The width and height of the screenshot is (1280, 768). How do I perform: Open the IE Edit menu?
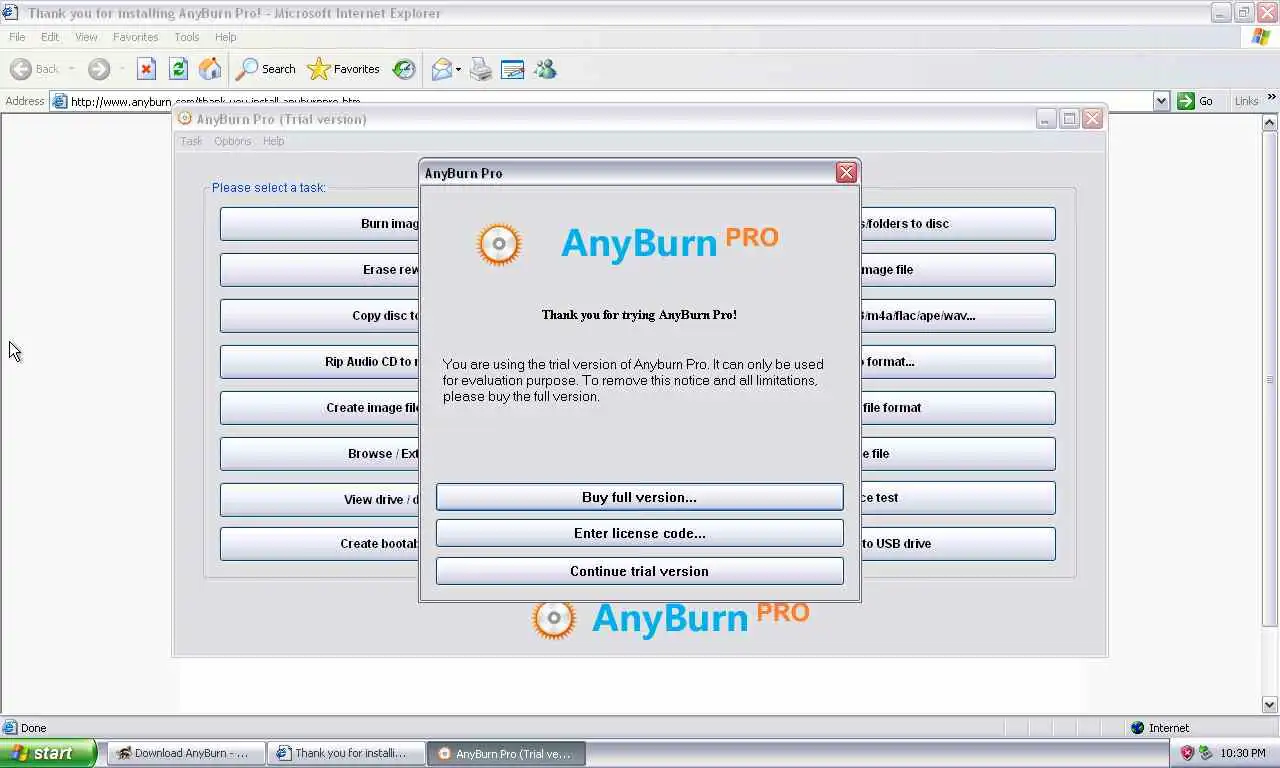click(x=50, y=37)
